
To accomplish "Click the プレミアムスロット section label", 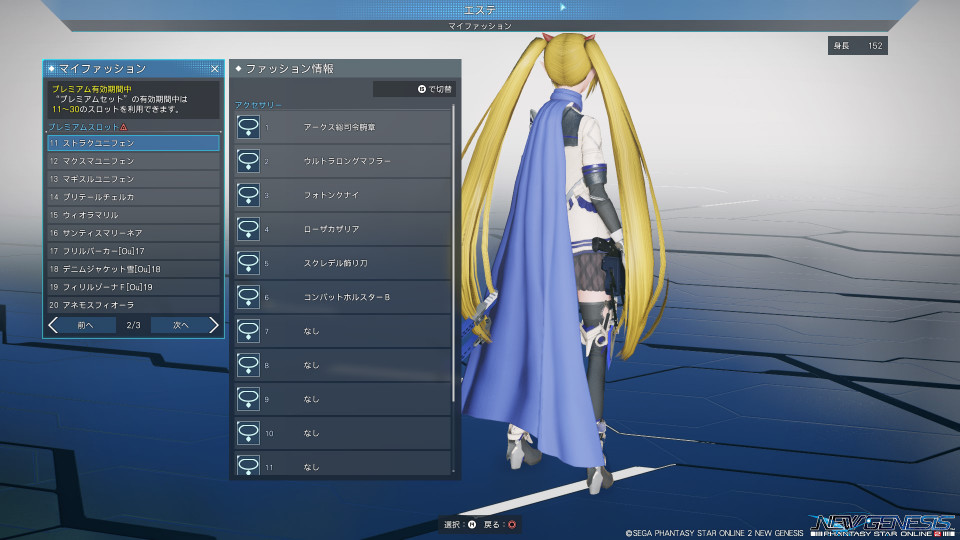I will tap(84, 127).
